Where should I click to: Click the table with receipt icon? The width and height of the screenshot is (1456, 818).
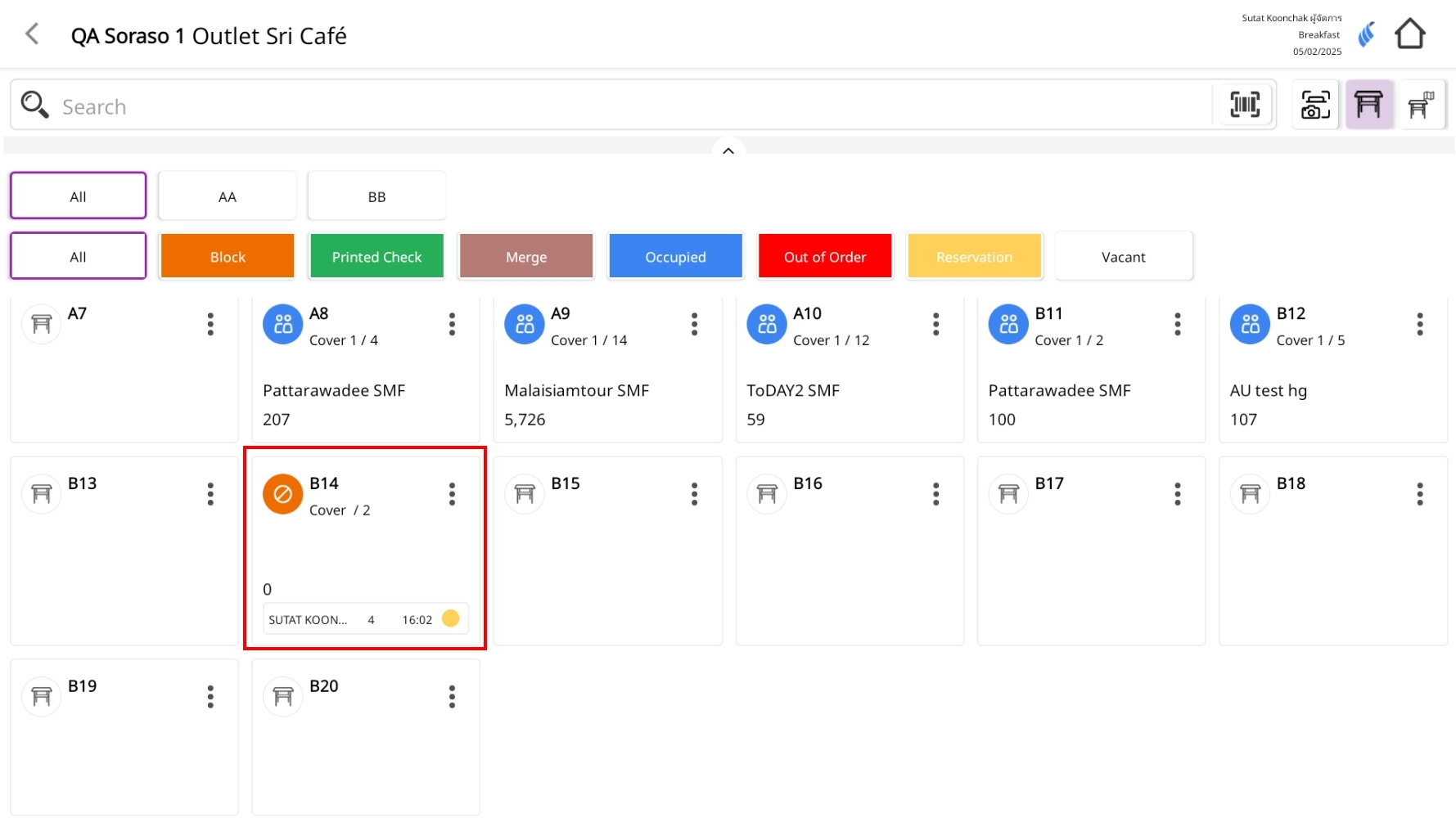click(x=1421, y=105)
